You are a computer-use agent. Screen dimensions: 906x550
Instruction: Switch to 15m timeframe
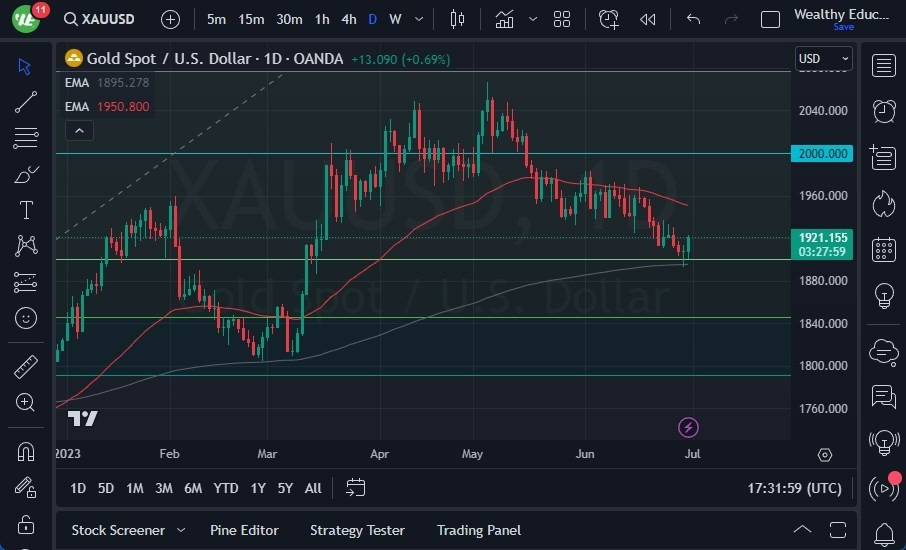click(251, 19)
